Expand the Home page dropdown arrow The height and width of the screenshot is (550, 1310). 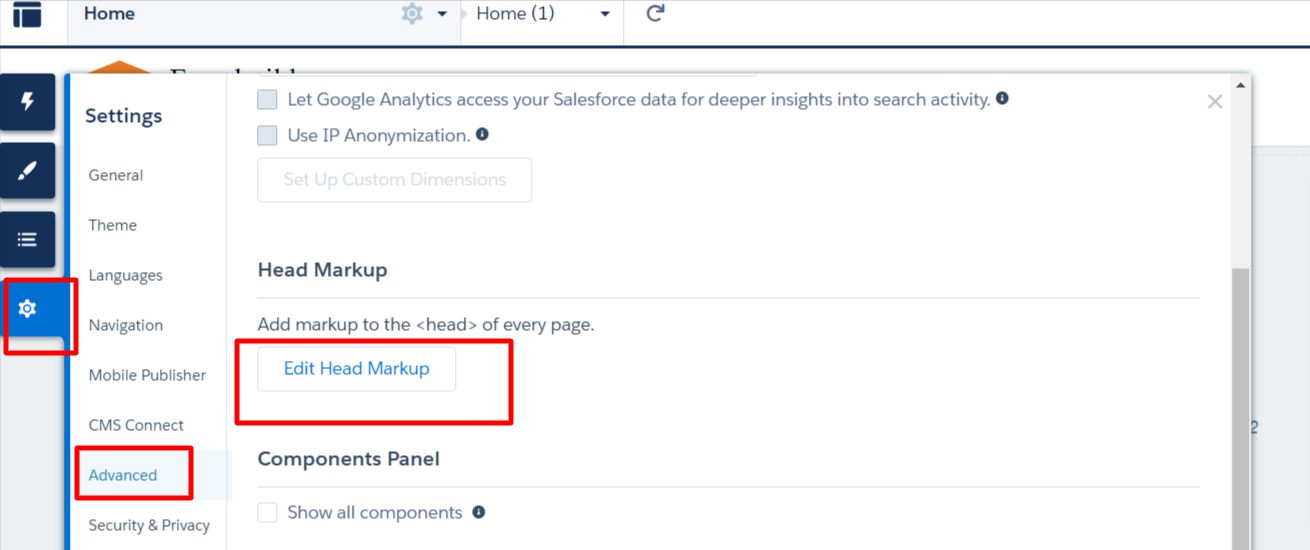pos(442,15)
